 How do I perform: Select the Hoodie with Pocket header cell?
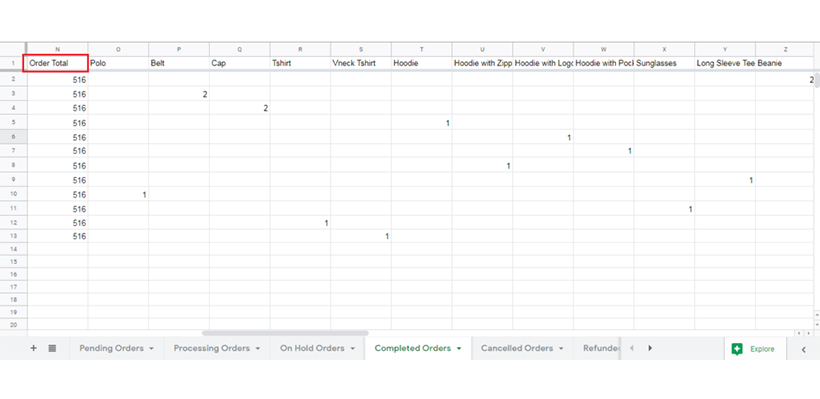603,63
